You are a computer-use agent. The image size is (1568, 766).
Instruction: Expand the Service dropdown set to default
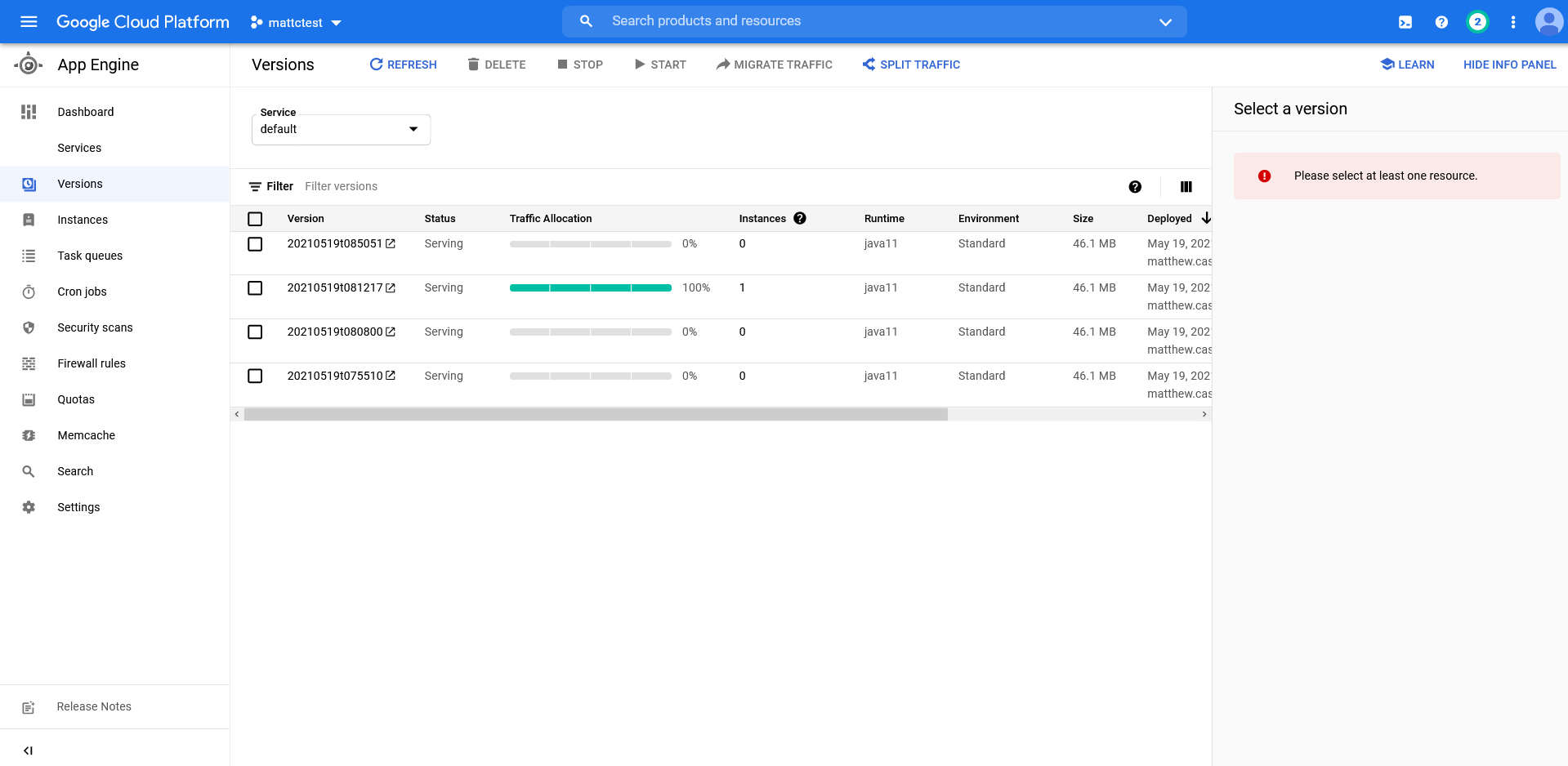pos(341,130)
